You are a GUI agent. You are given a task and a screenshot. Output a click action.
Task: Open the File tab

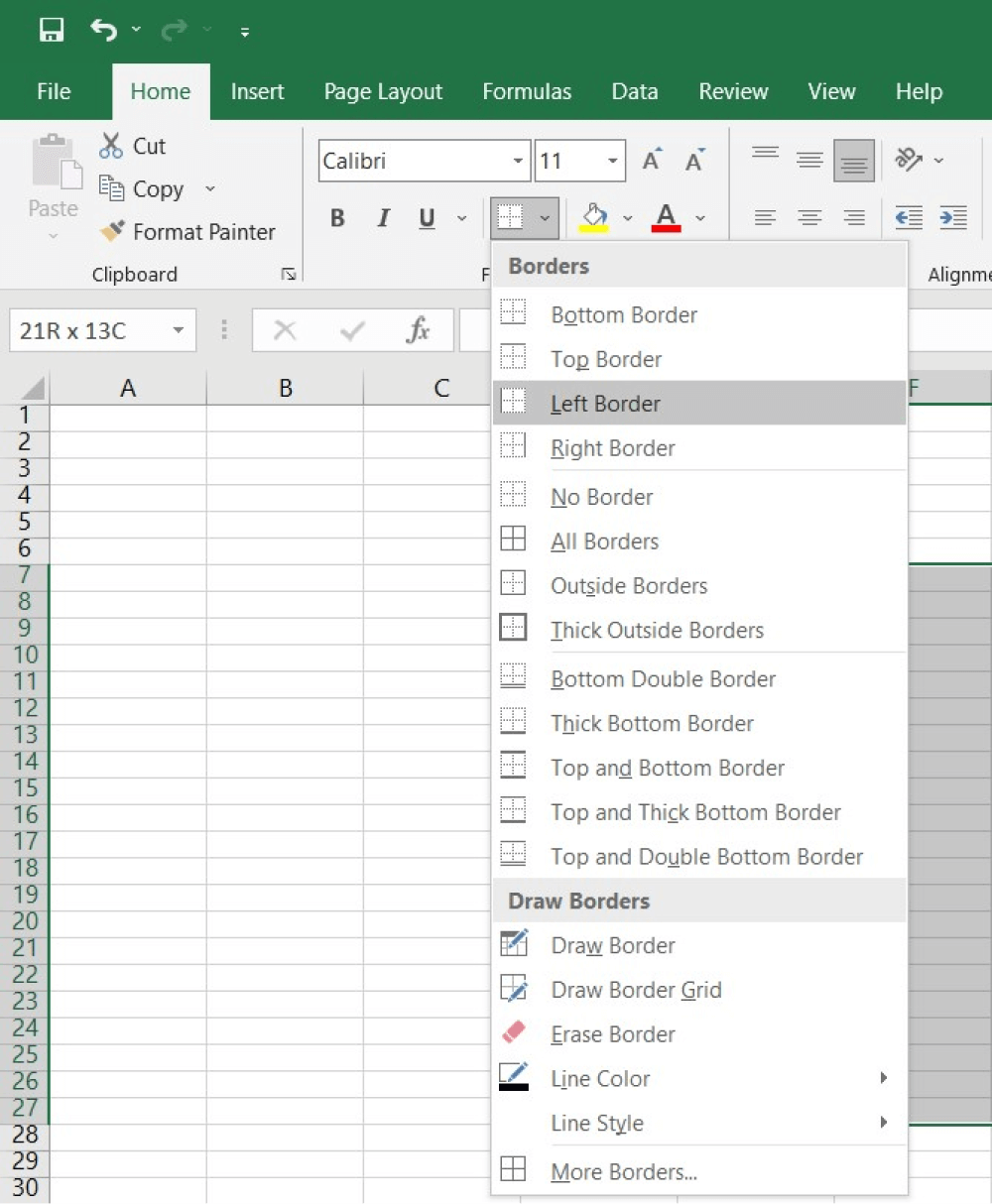pos(54,91)
